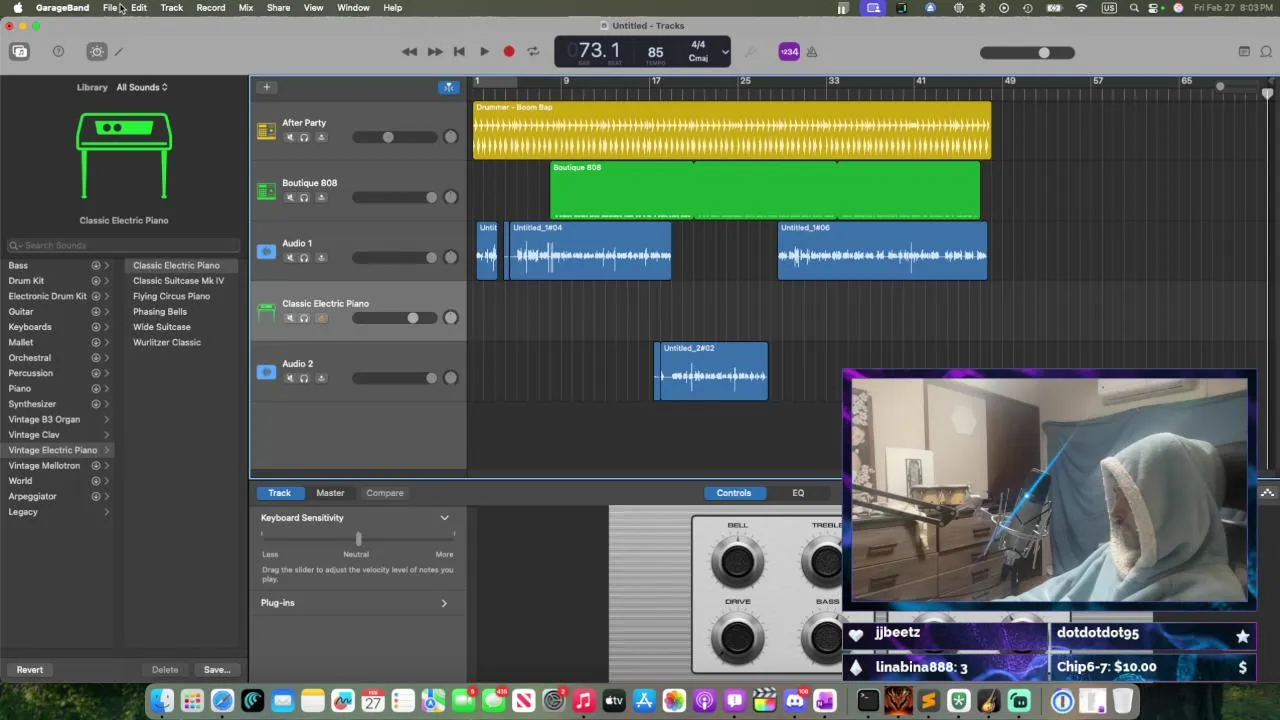1280x720 pixels.
Task: Fast forward the playhead in transport
Action: coord(434,52)
